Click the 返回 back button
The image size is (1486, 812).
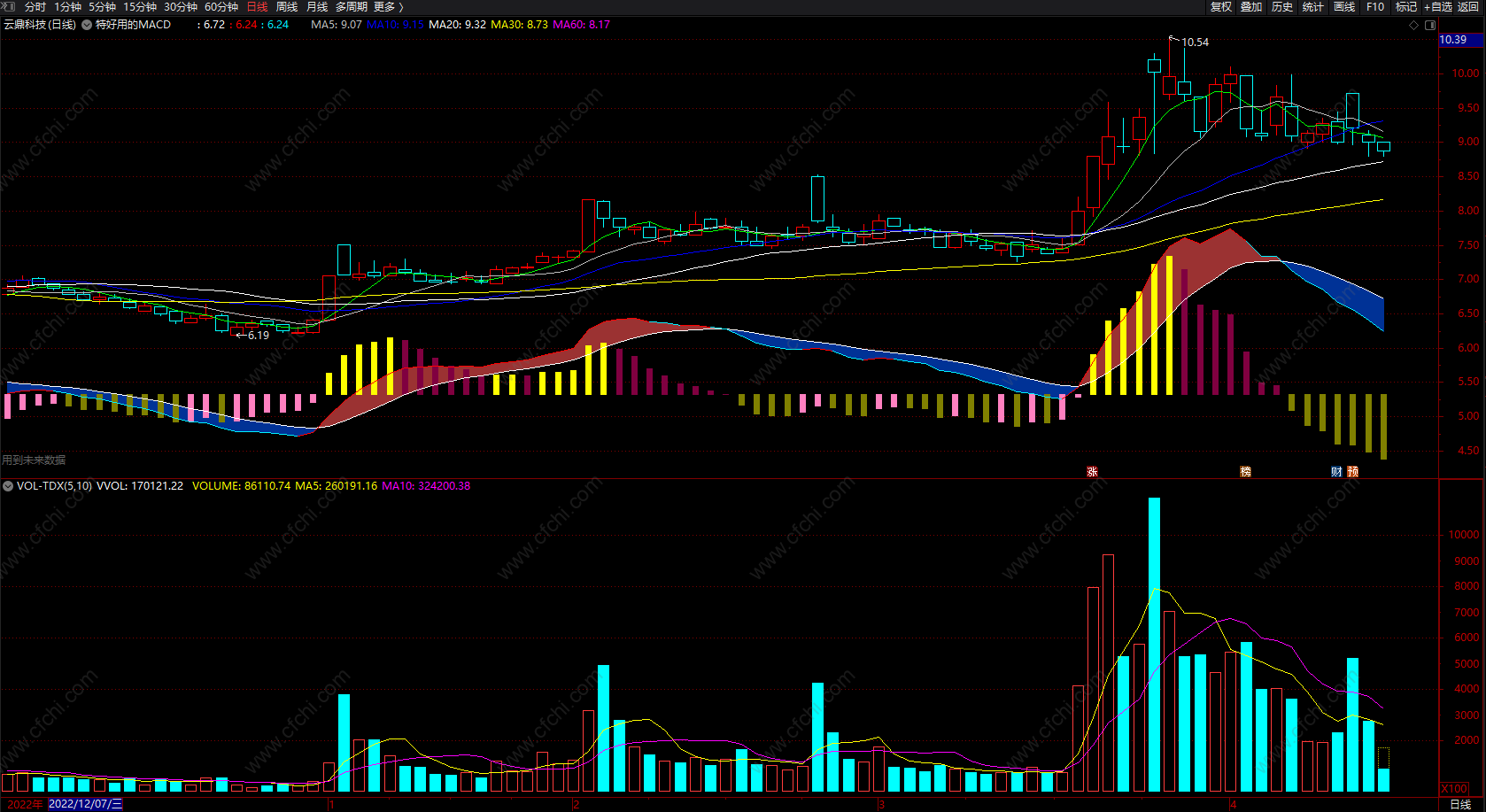click(1468, 6)
